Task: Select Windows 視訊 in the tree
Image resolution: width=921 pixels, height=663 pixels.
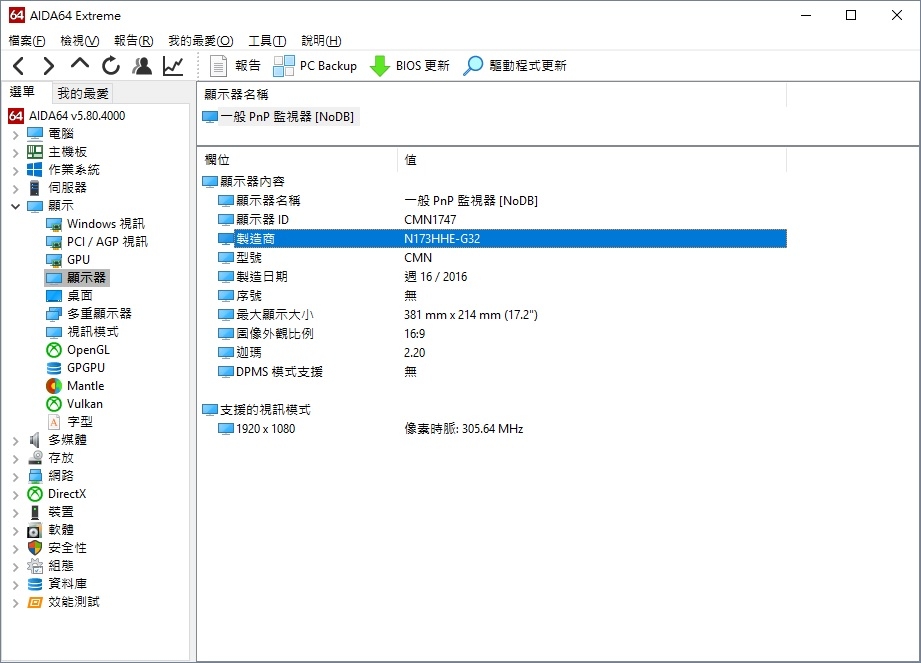Action: point(95,224)
